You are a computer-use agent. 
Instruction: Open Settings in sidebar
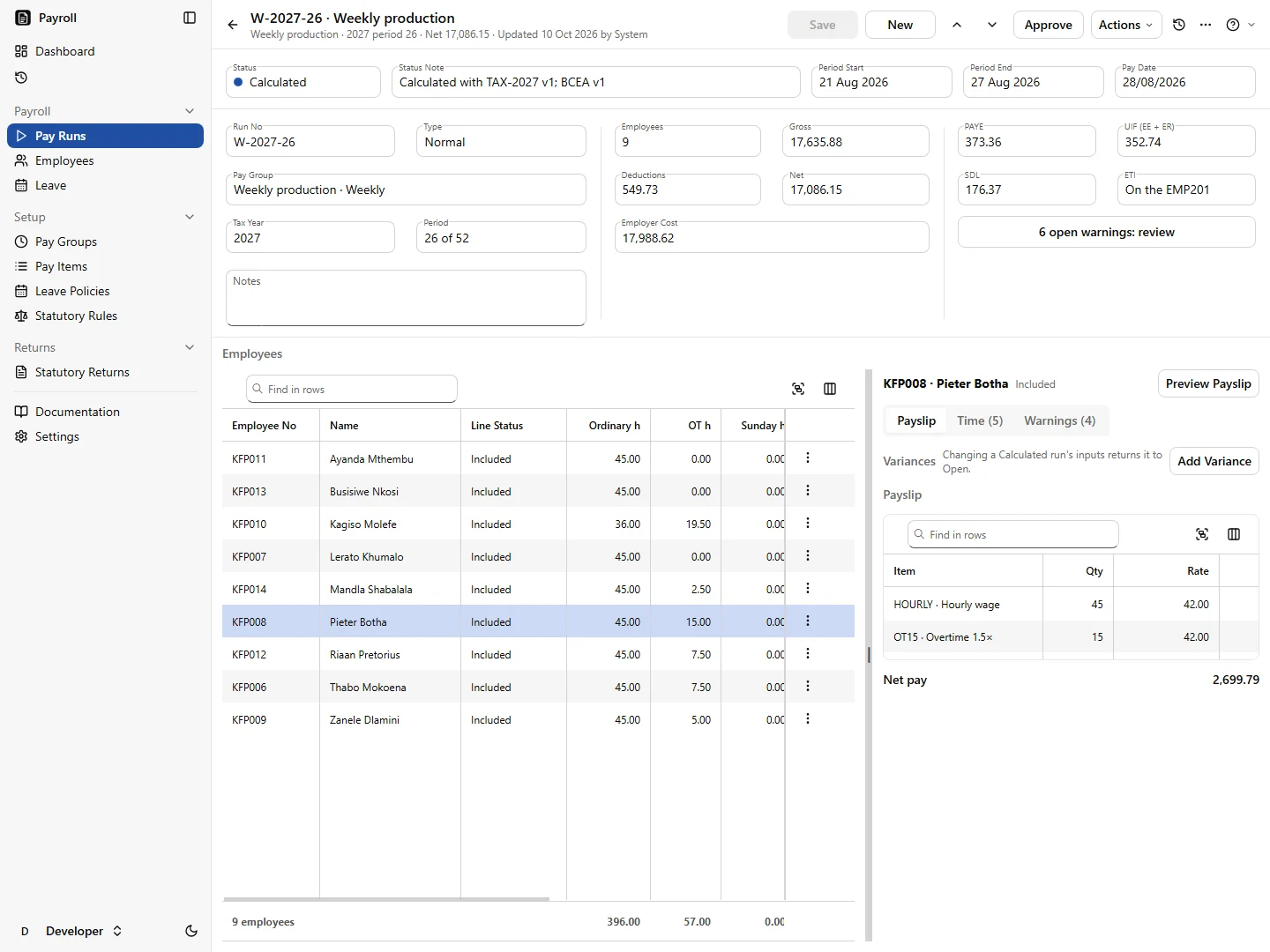pos(105,436)
